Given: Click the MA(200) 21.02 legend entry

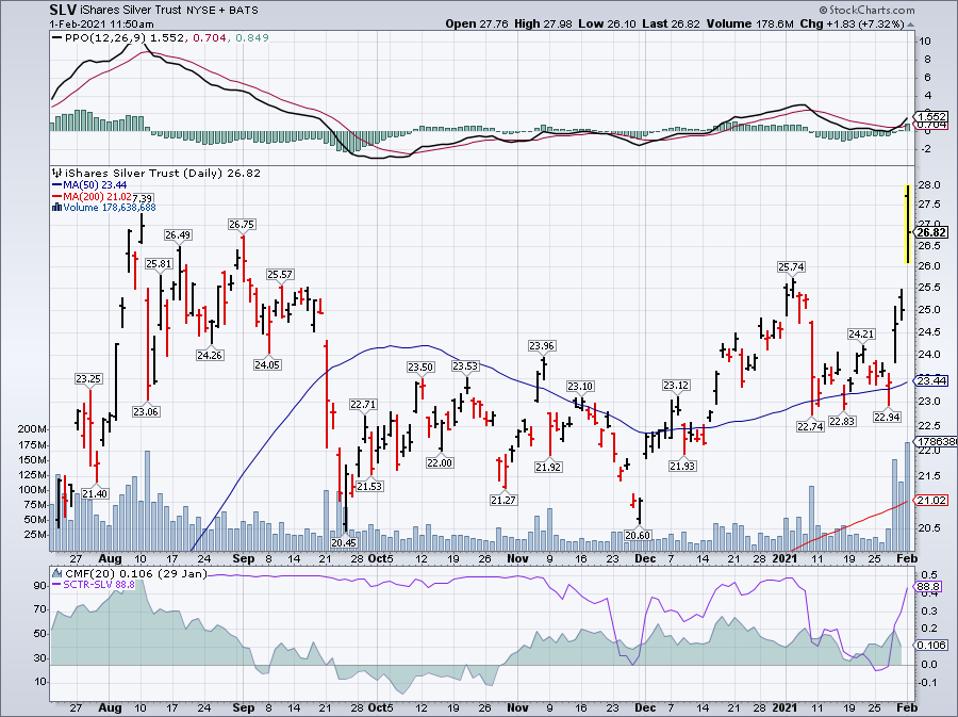Looking at the screenshot, I should (x=92, y=196).
